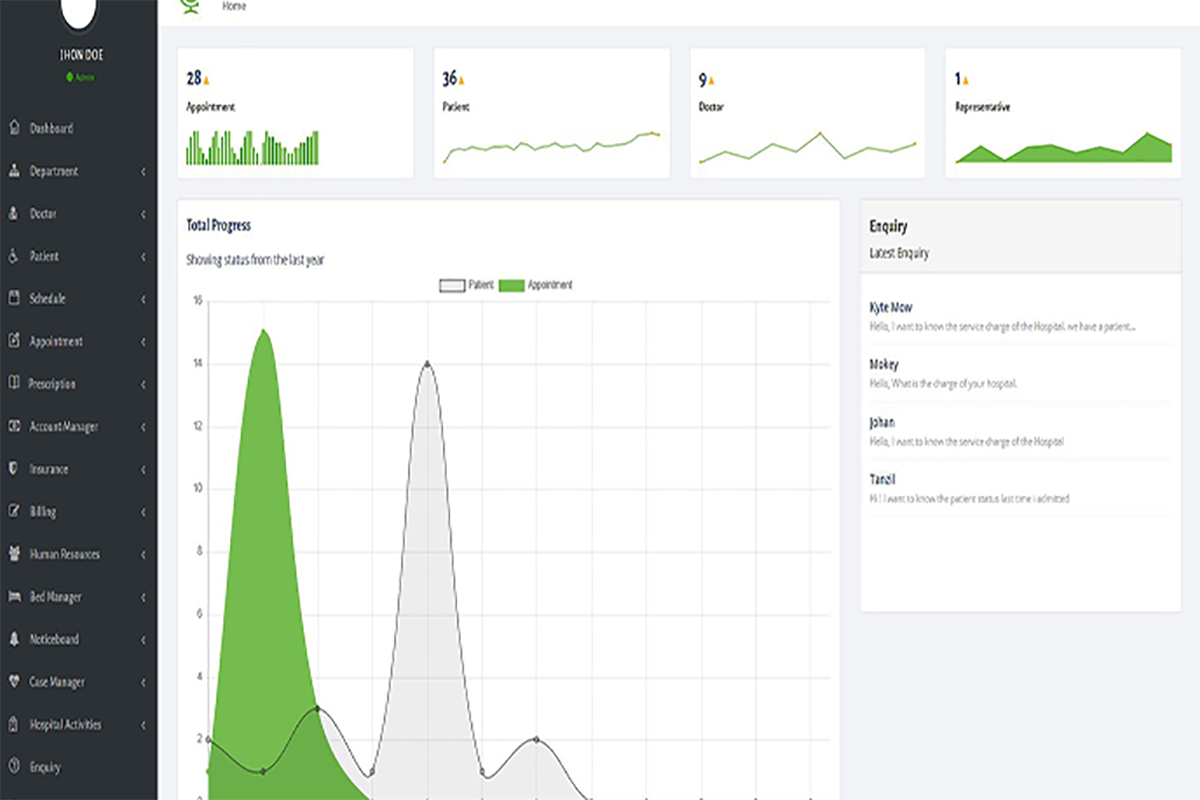Viewport: 1200px width, 800px height.
Task: Expand the Human Resources submenu chevron
Action: [x=144, y=555]
